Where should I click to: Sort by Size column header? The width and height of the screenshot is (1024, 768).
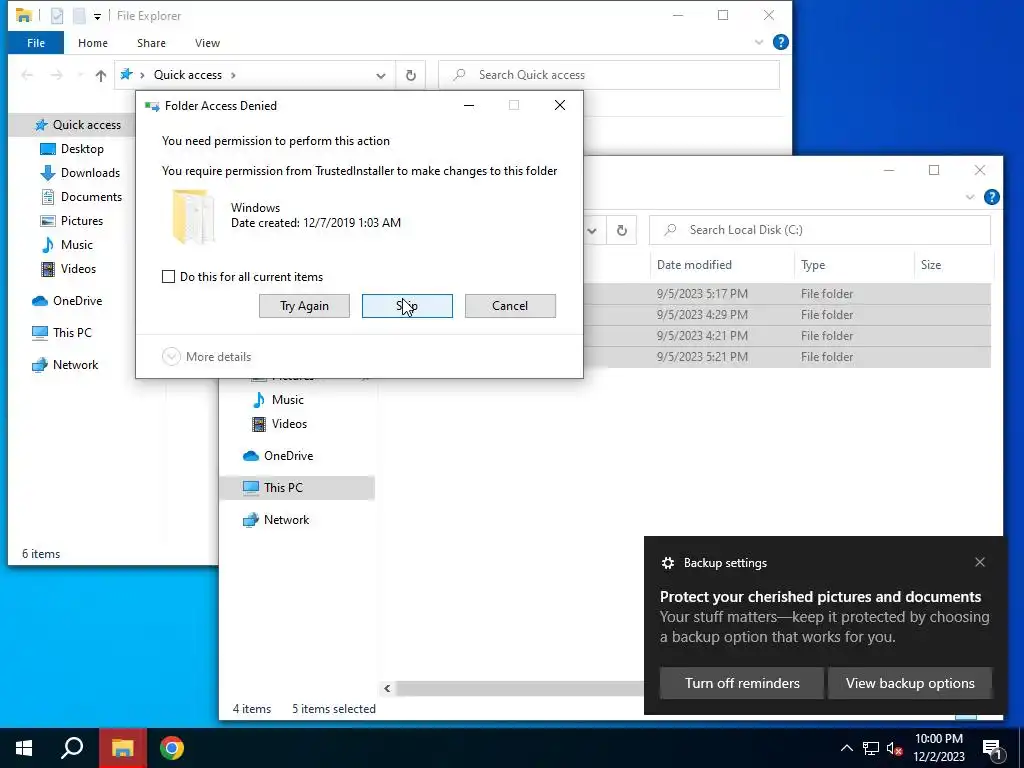[x=952, y=265]
